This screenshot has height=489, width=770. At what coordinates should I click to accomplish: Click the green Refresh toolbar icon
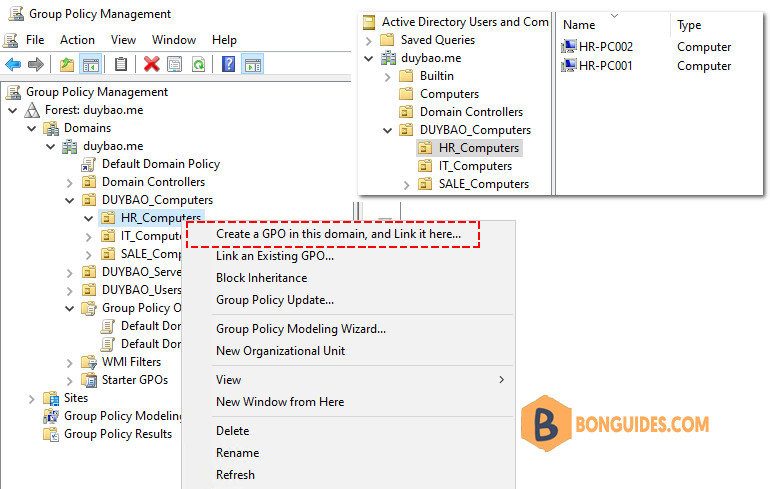click(x=198, y=64)
